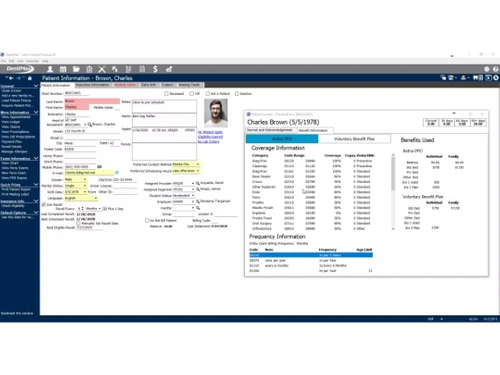Open the dollar sign ledger icon

[155, 69]
